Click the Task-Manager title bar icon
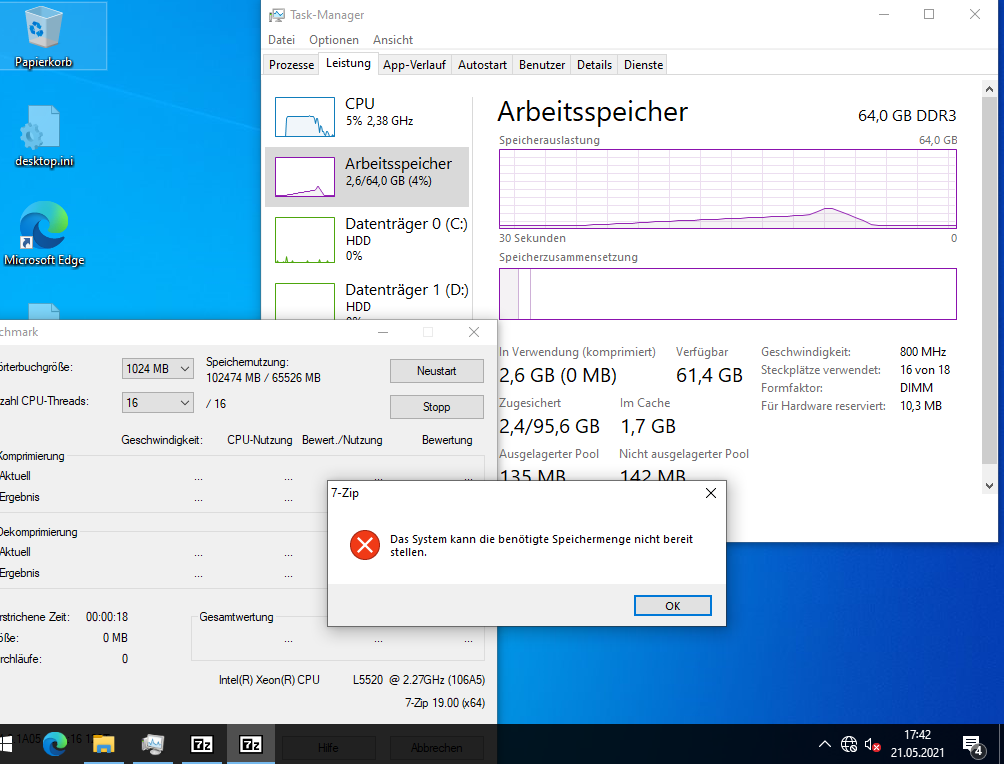 pos(277,15)
